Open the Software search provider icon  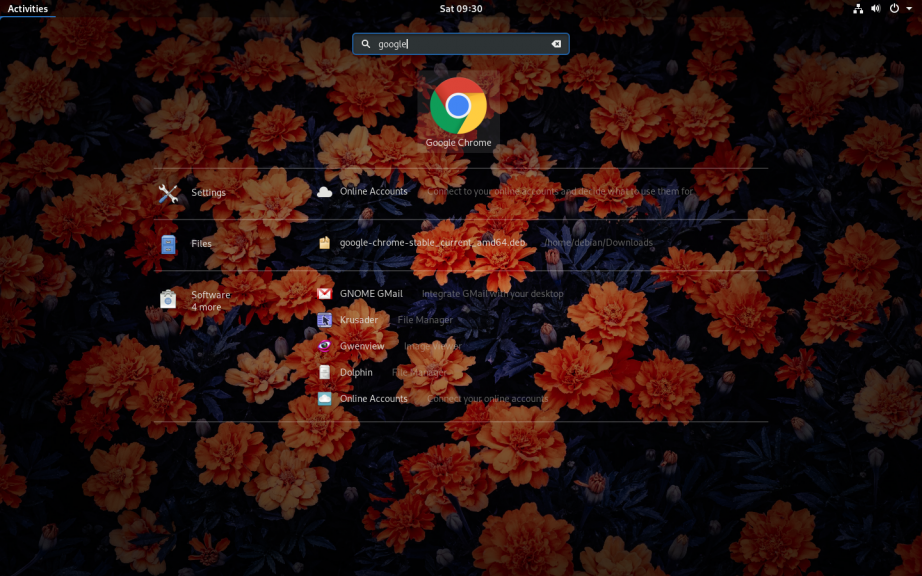tap(168, 299)
